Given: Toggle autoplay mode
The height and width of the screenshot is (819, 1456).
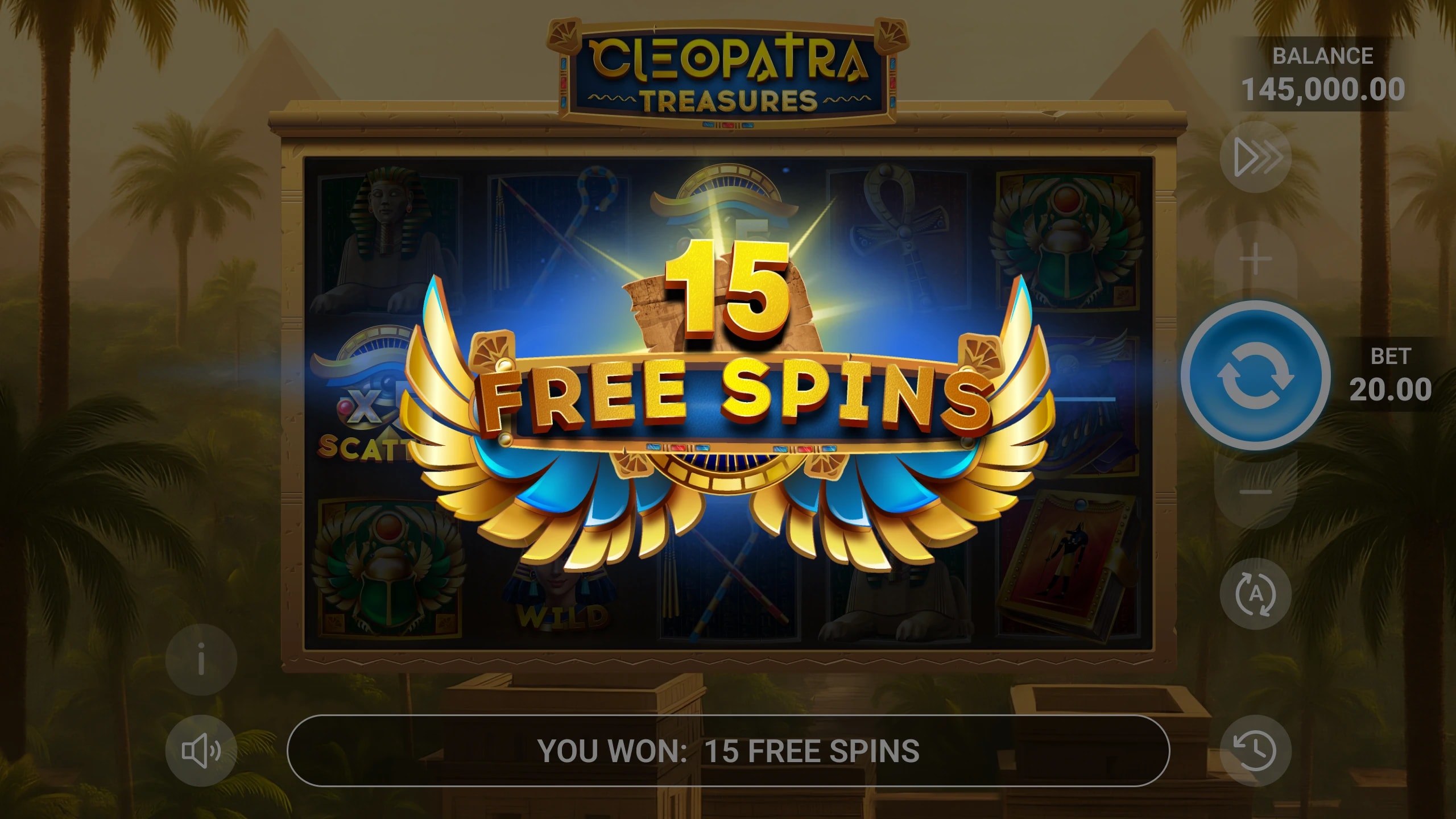Looking at the screenshot, I should 1255,594.
